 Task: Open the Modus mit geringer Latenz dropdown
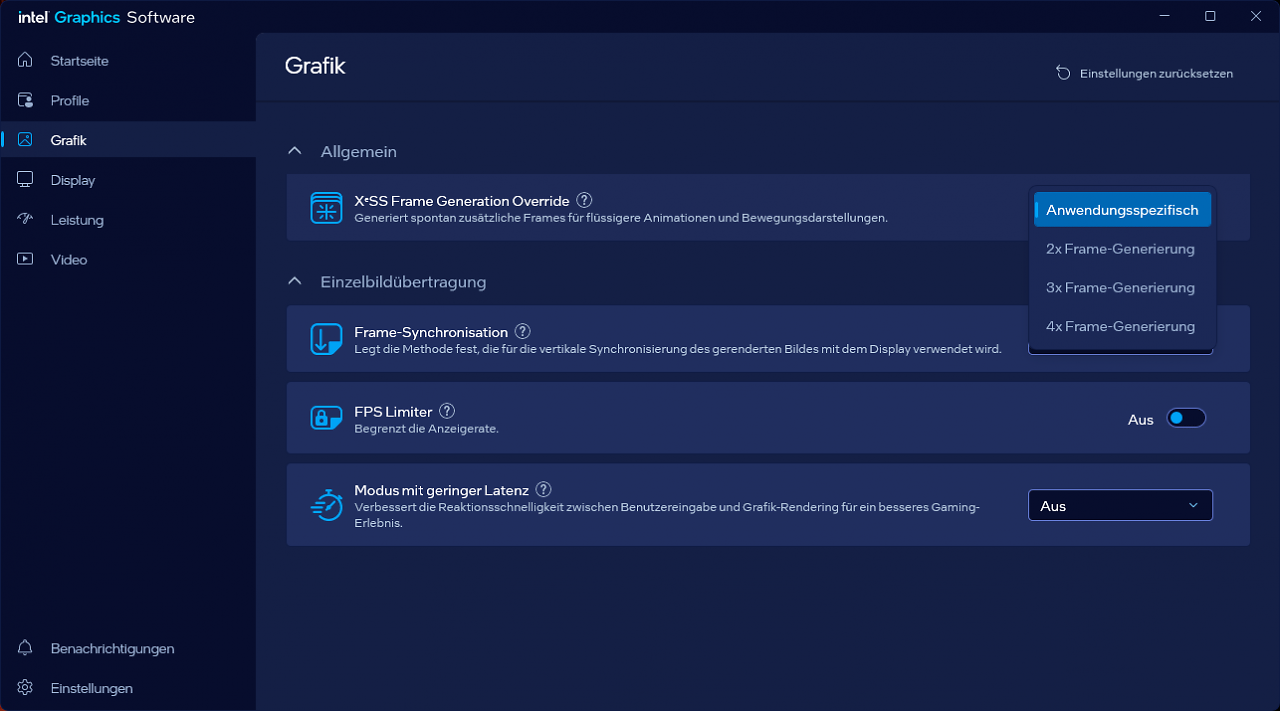coord(1120,505)
